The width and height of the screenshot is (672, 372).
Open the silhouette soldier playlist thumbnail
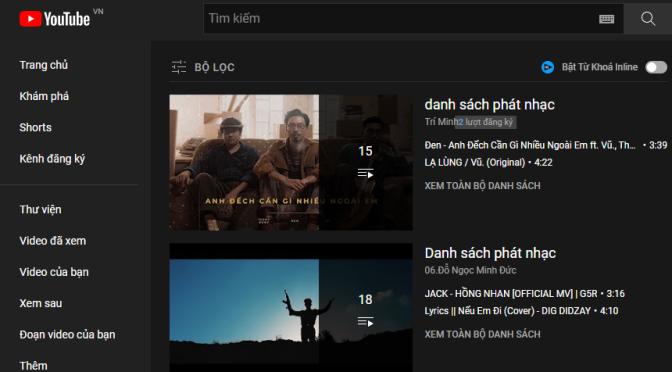tap(291, 307)
